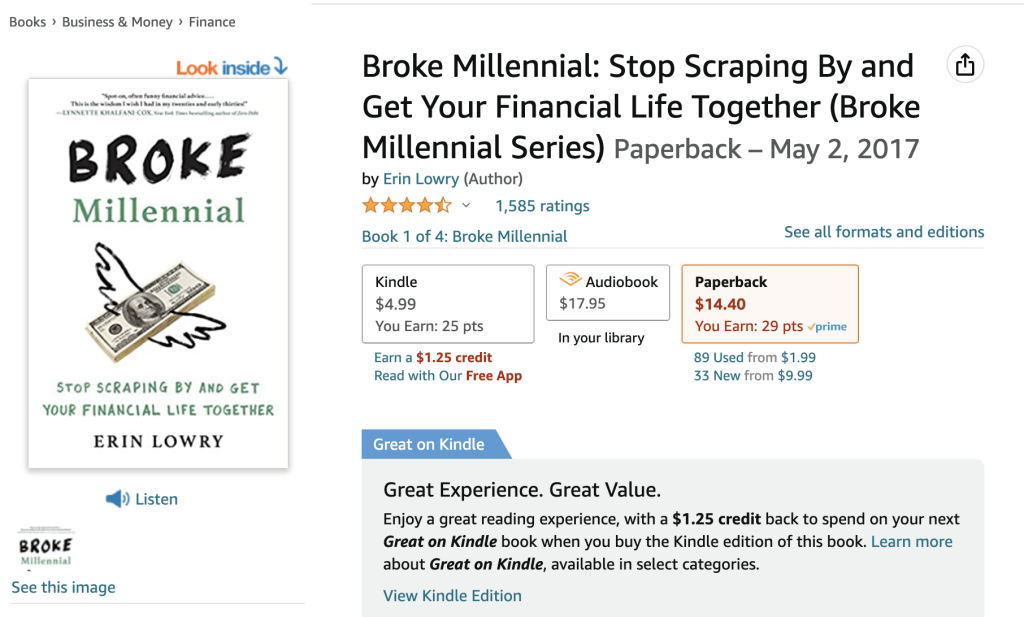Viewport: 1024px width, 617px height.
Task: Click See this image below the thumbnail
Action: [63, 588]
